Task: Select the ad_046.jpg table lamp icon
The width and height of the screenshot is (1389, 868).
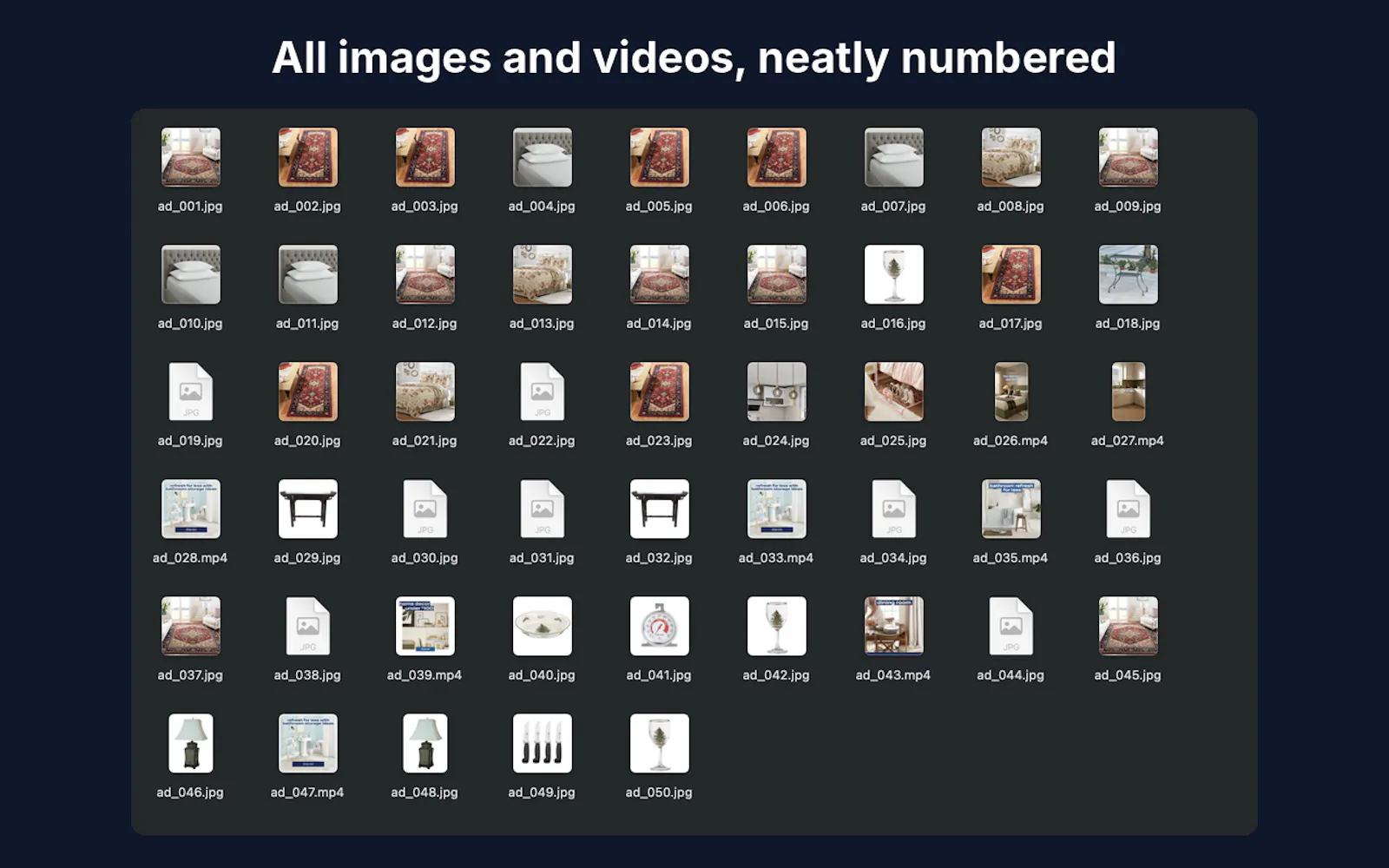Action: (190, 743)
